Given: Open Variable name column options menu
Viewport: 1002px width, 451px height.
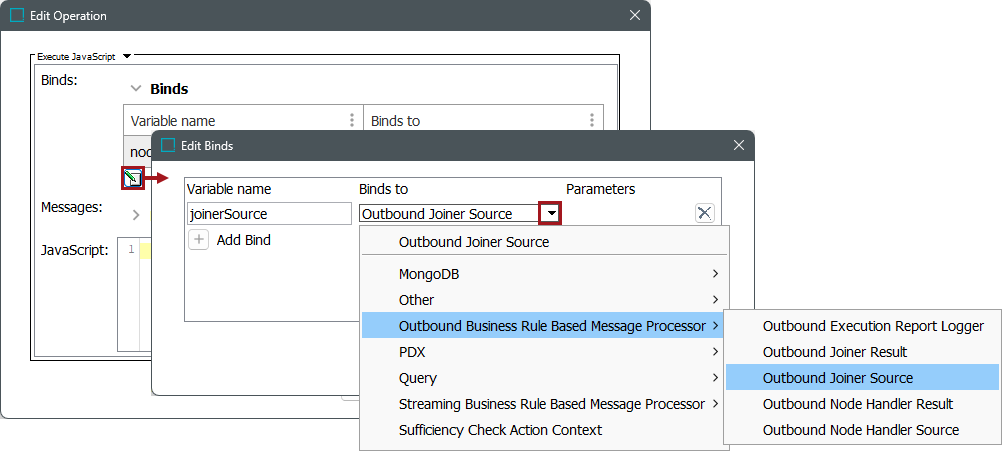Looking at the screenshot, I should 352,121.
